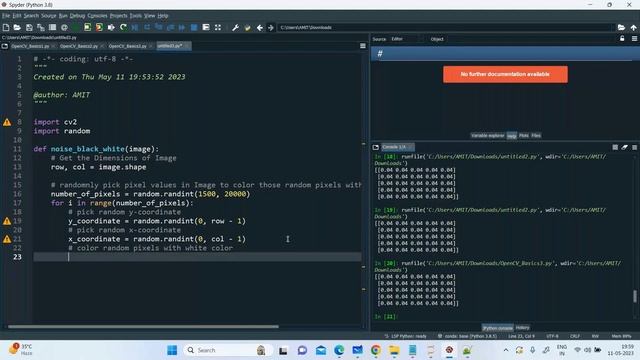Click the Open file folder icon
640x360 pixels.
coord(17,27)
